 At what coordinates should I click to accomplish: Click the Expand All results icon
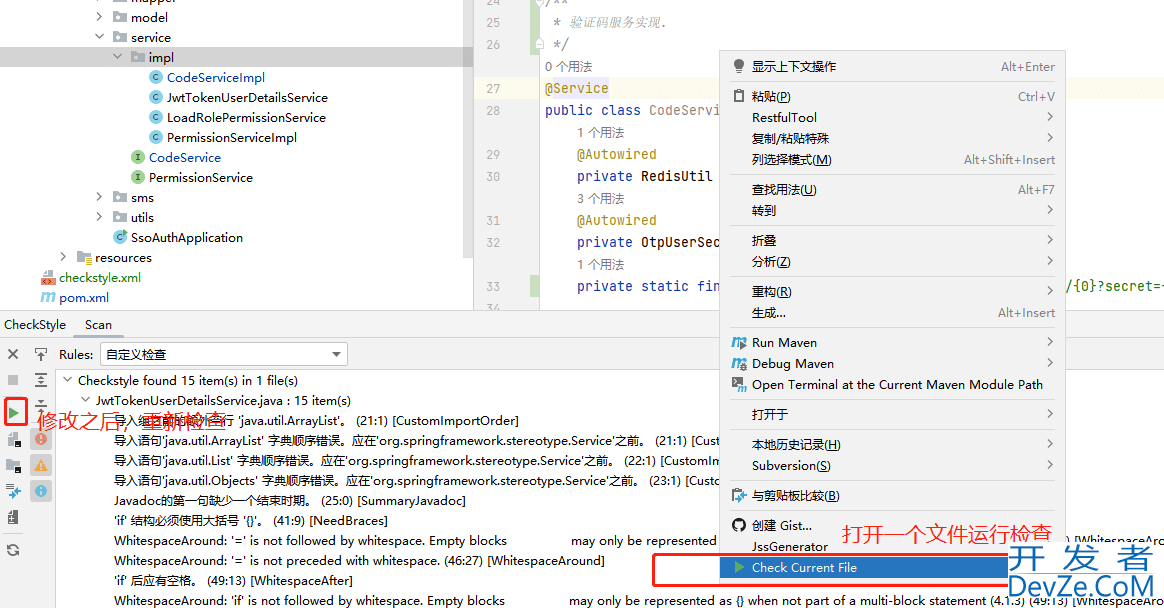pyautogui.click(x=41, y=380)
